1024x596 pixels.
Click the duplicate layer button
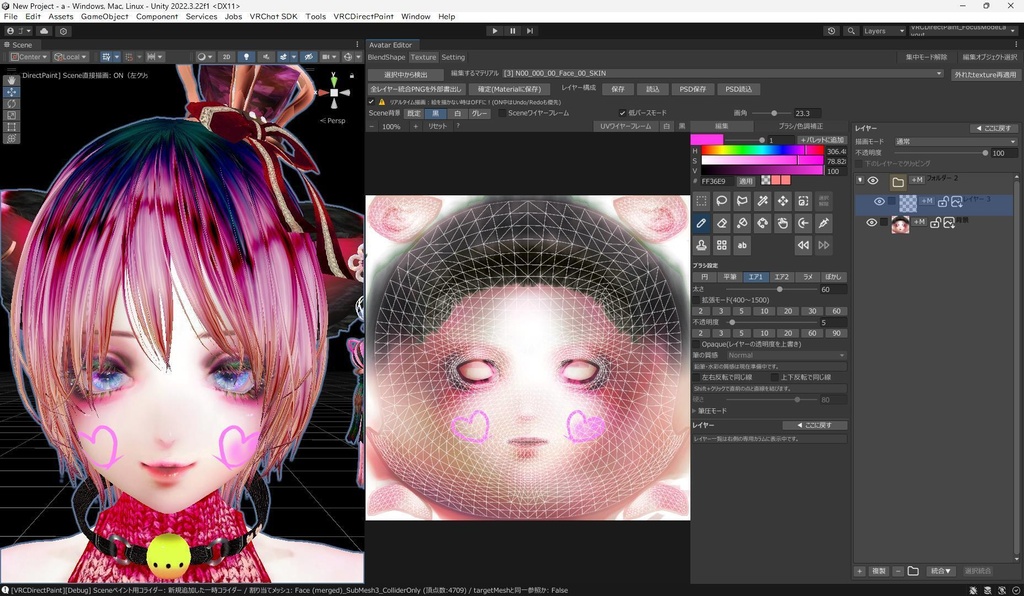pos(879,571)
